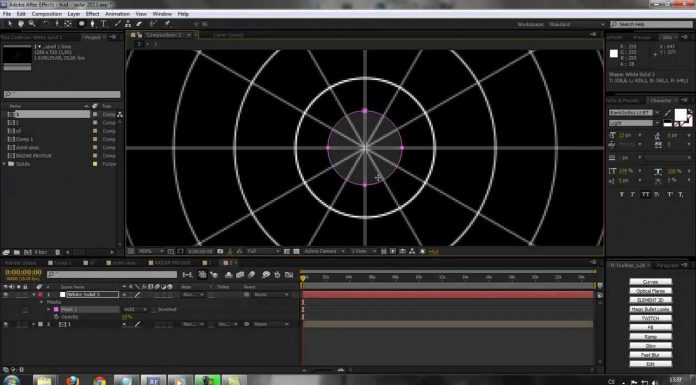
Task: Create a new folder in Project panel
Action: (x=16, y=252)
